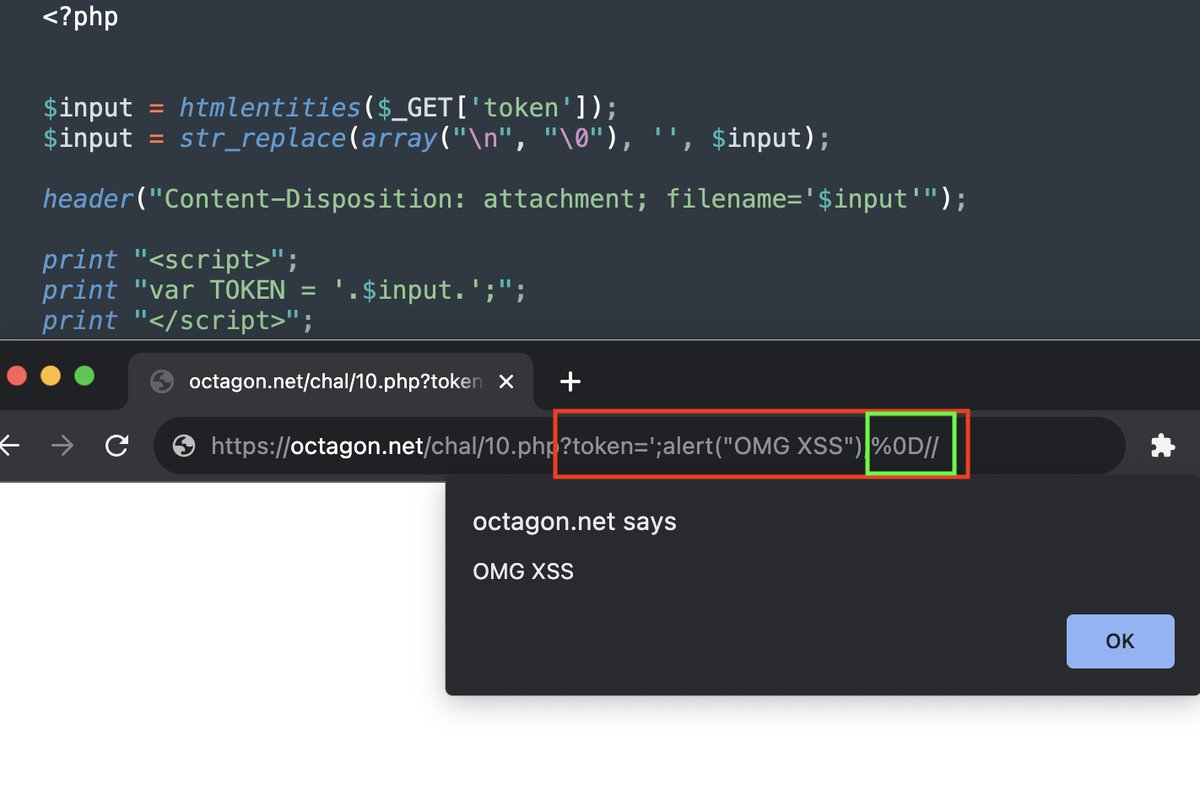This screenshot has height=790, width=1200.
Task: Open a new tab with plus button
Action: pos(570,381)
